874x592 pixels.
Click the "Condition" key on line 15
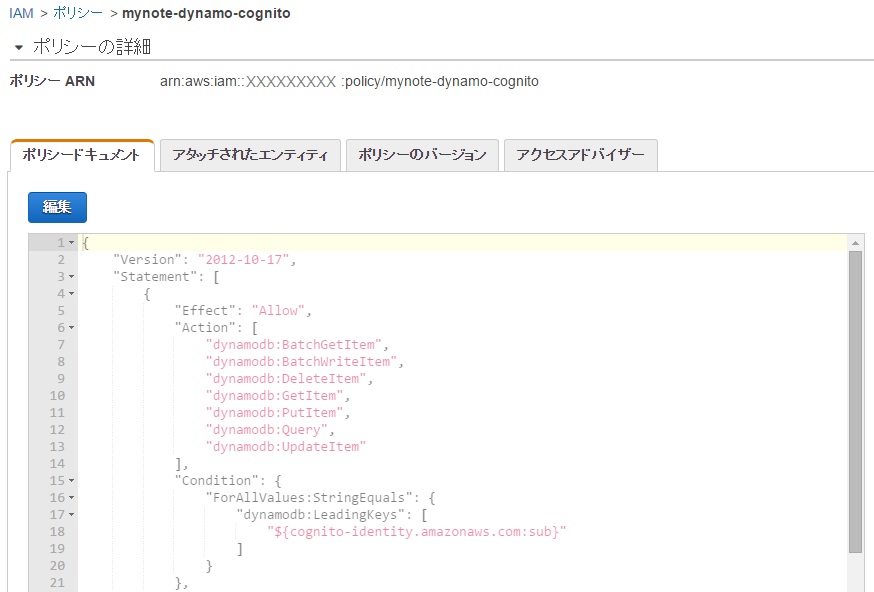click(x=216, y=481)
